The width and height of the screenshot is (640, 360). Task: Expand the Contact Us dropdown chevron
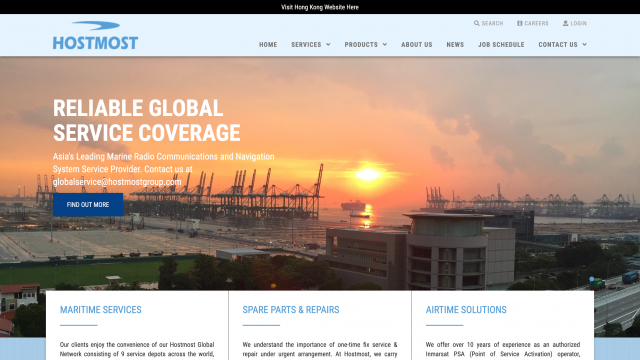[x=584, y=44]
